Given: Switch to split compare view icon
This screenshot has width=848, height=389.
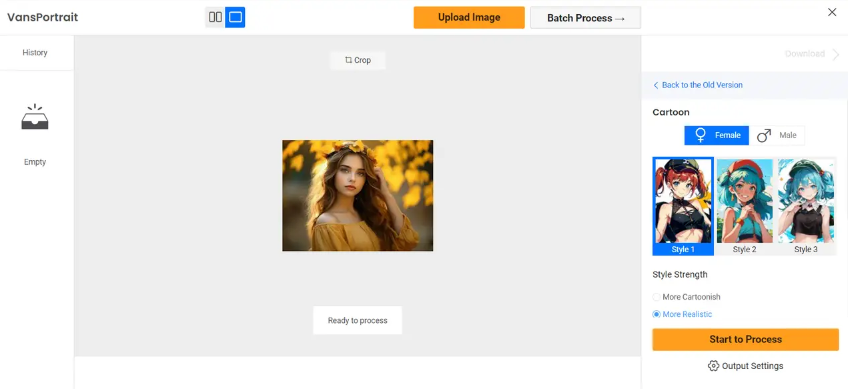Looking at the screenshot, I should 215,17.
